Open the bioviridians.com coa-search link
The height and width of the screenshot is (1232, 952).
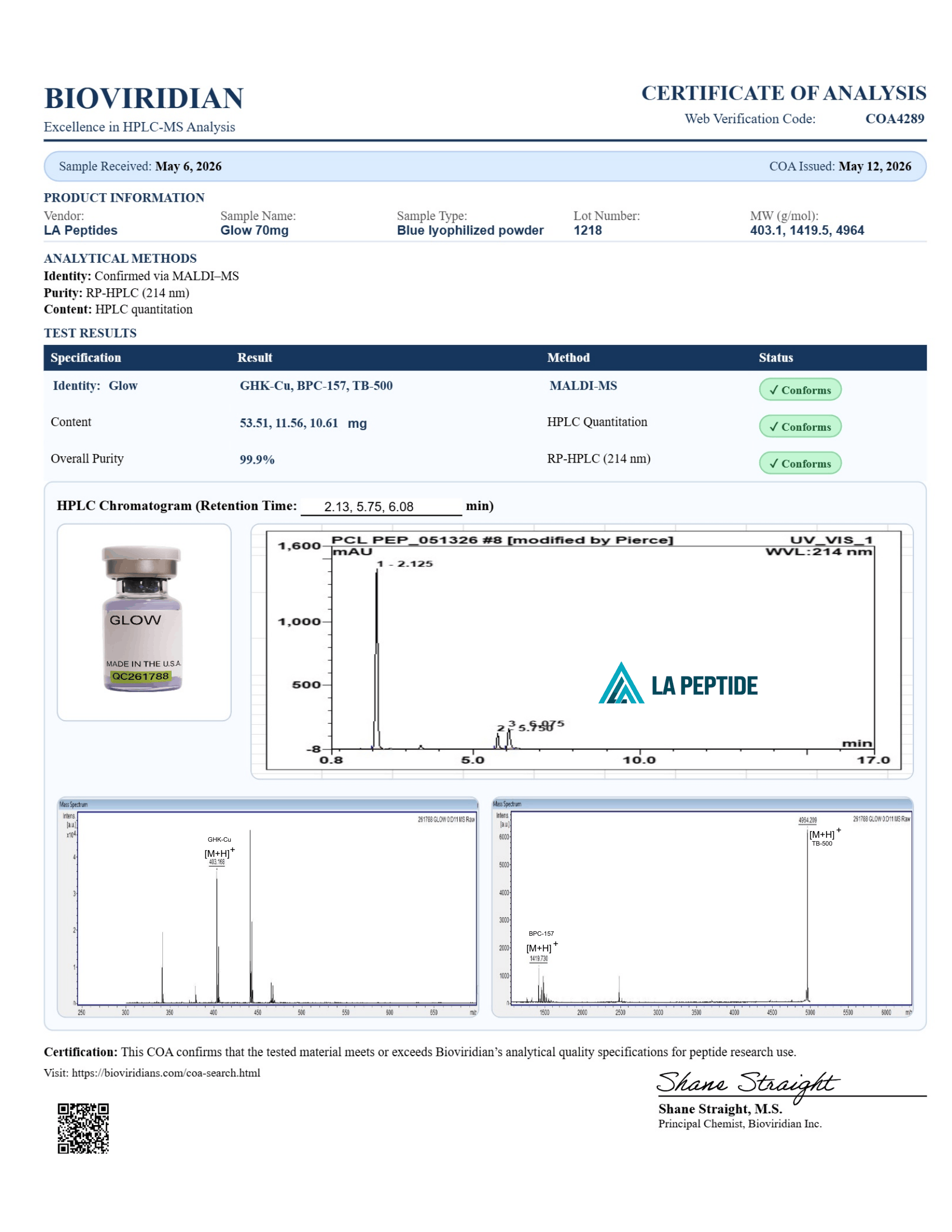pyautogui.click(x=166, y=1072)
